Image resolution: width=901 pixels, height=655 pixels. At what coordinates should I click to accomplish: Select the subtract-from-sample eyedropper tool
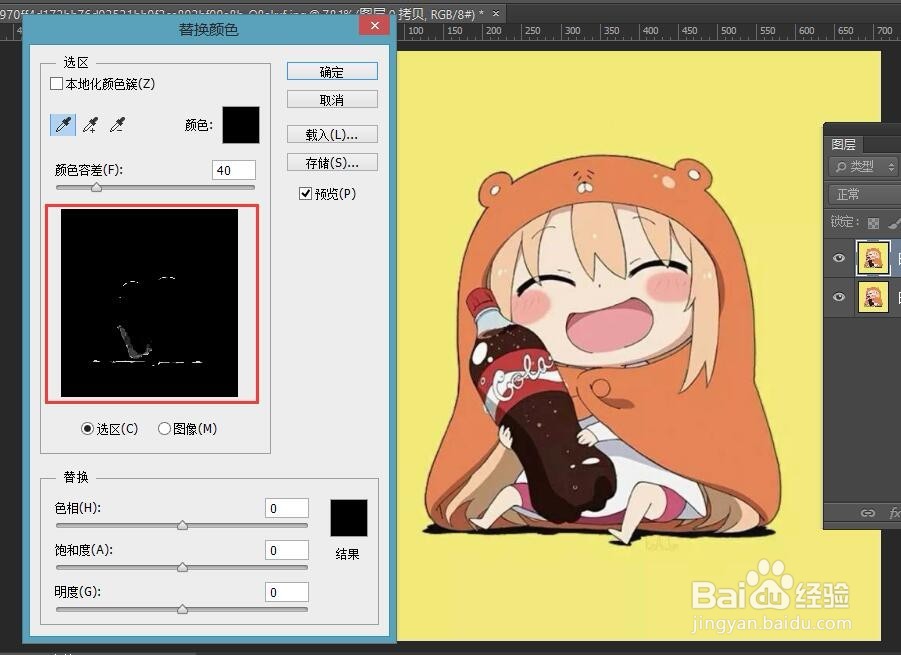(117, 125)
